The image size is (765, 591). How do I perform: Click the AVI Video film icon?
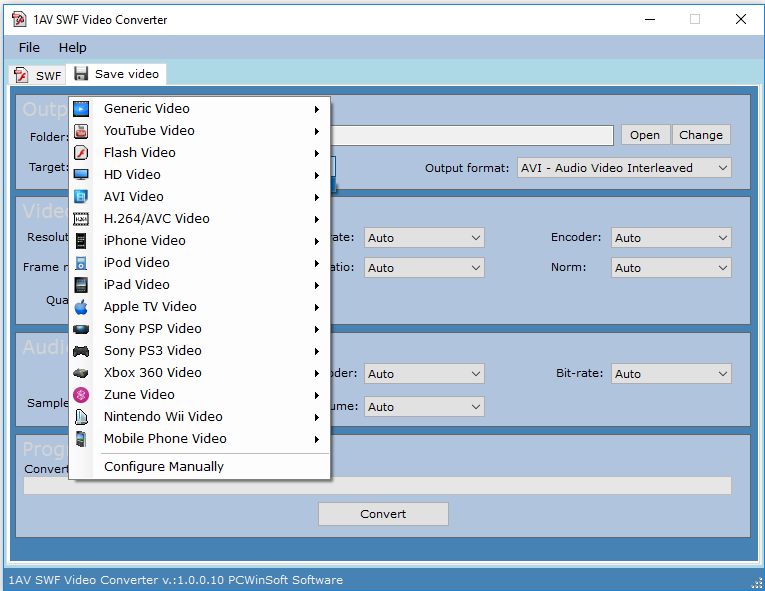(x=81, y=197)
